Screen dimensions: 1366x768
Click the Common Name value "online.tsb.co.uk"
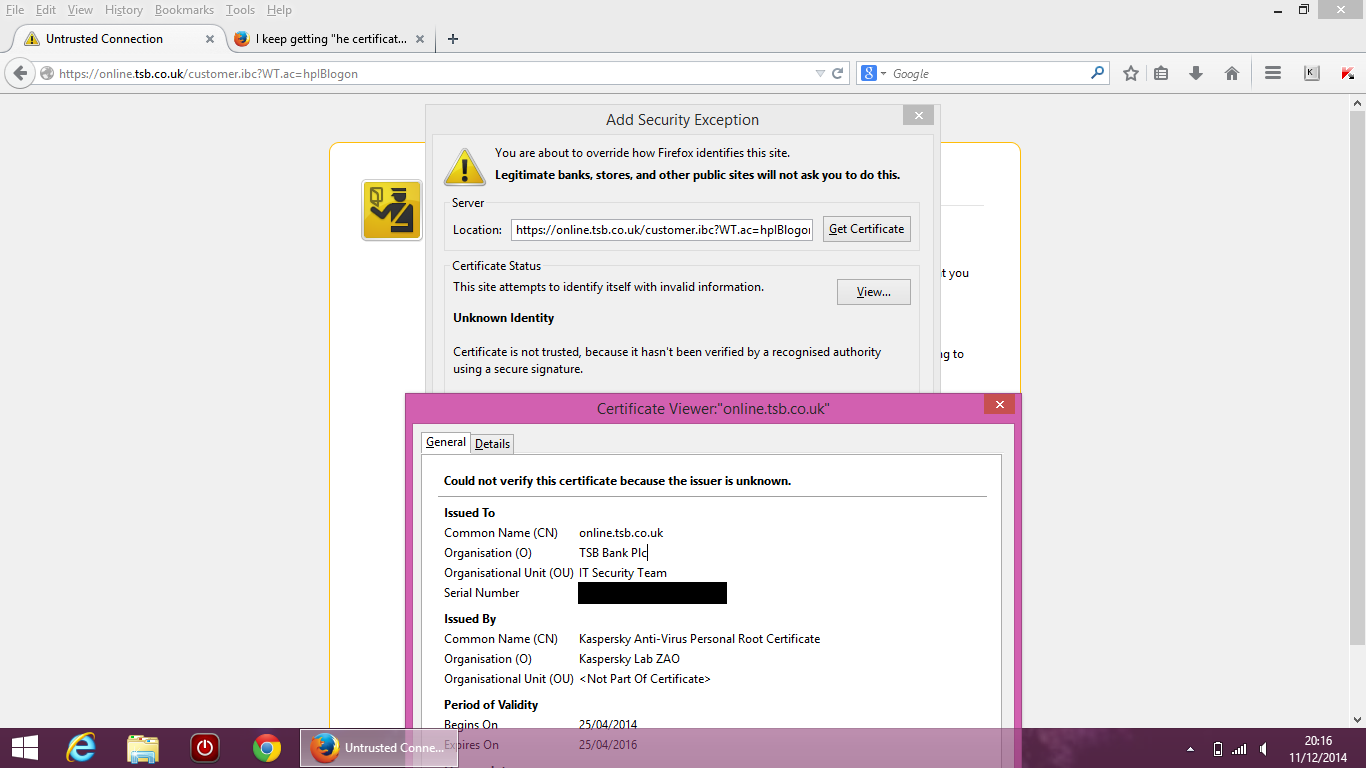pos(621,533)
